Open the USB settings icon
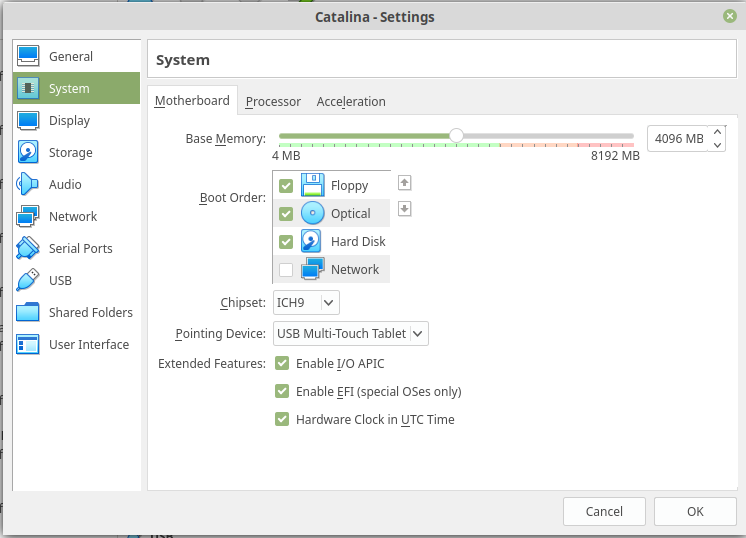The image size is (746, 538). click(28, 281)
